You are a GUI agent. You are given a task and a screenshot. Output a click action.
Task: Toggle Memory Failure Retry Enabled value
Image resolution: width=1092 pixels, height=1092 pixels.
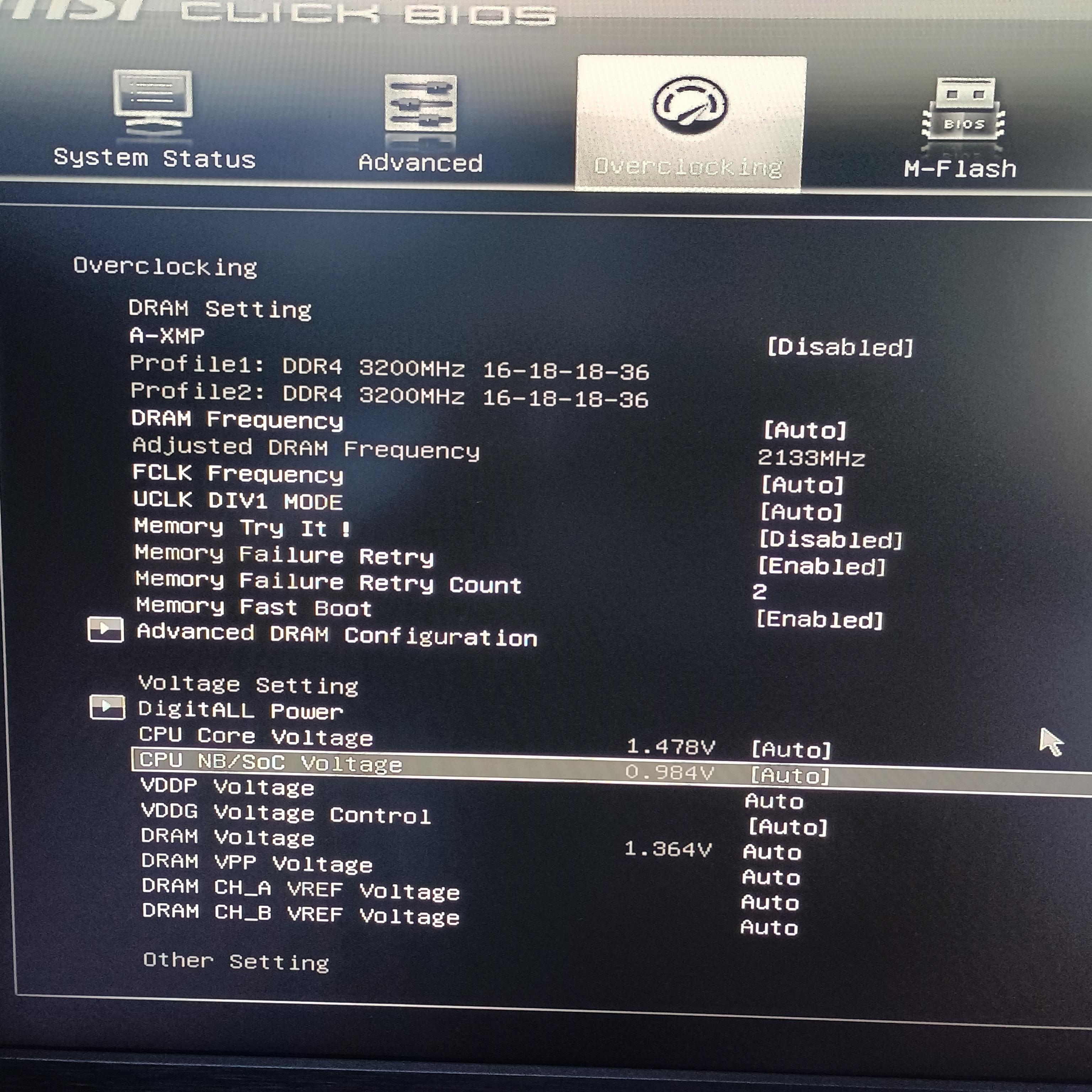(x=821, y=566)
